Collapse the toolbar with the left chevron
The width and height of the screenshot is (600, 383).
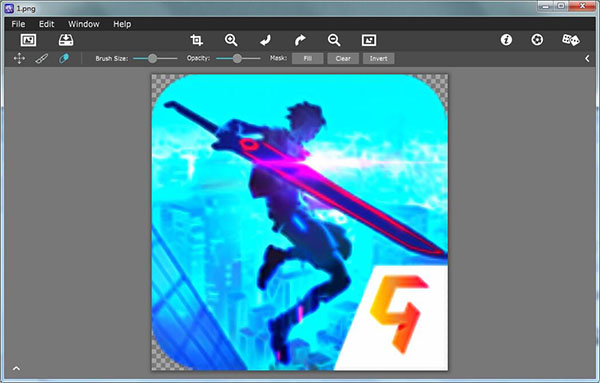pos(587,59)
